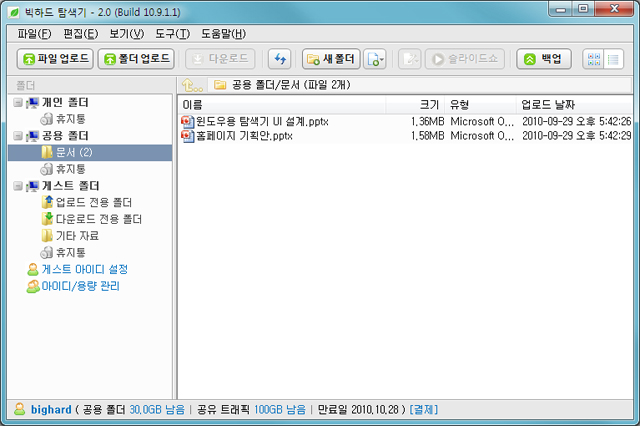Click upload date 오후 5:42:29 cell

577,136
